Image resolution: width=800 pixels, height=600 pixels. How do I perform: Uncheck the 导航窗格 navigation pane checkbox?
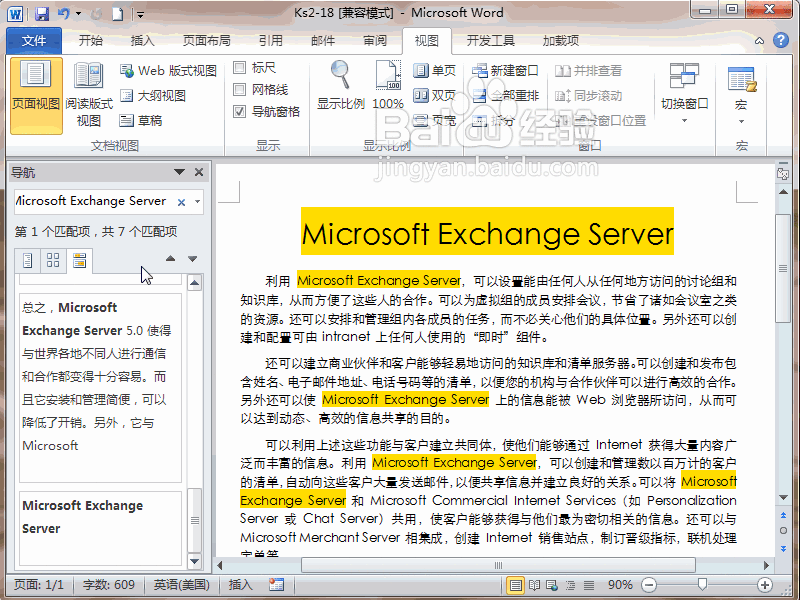point(239,112)
